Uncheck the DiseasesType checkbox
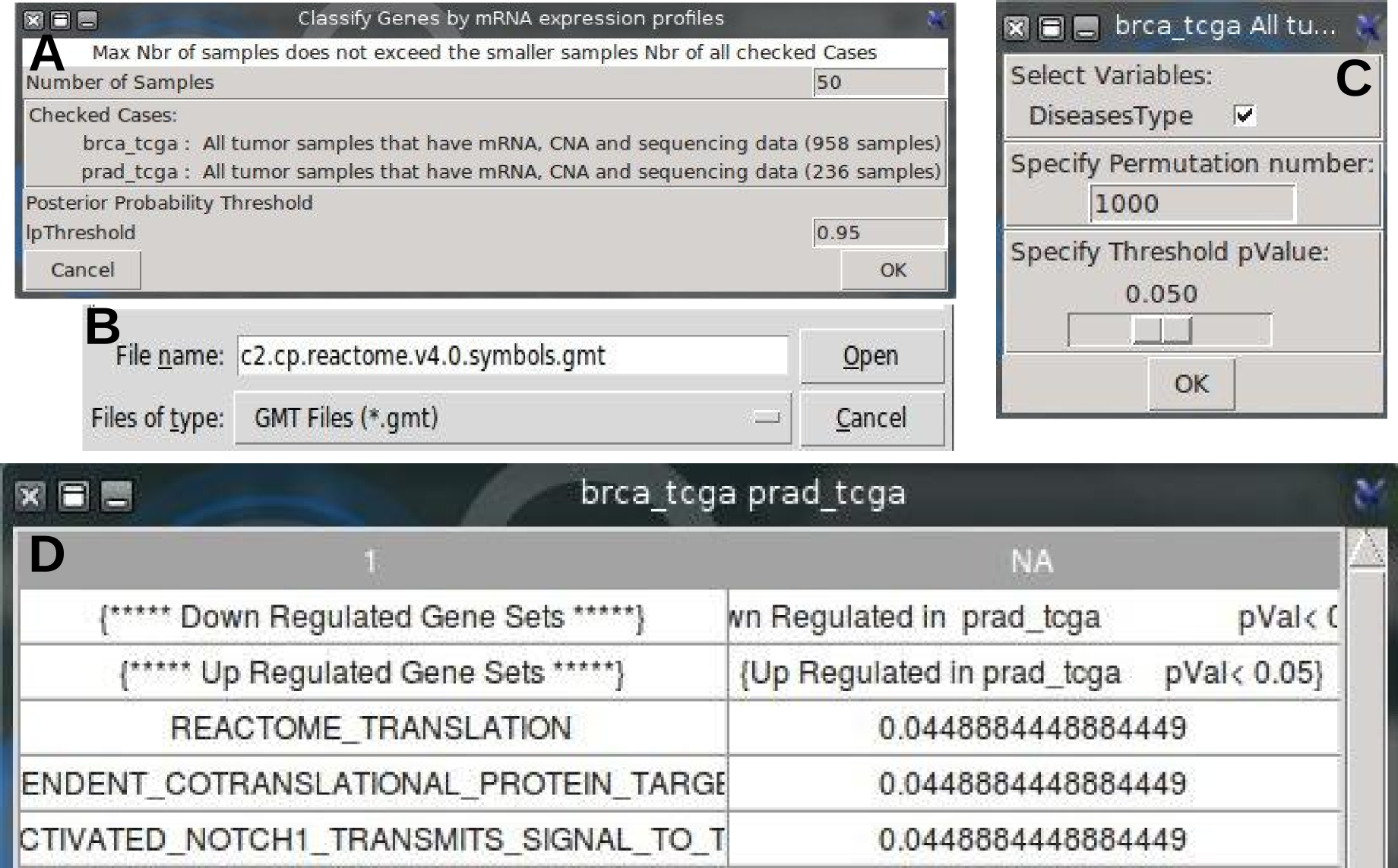The height and width of the screenshot is (868, 1398). (1245, 115)
